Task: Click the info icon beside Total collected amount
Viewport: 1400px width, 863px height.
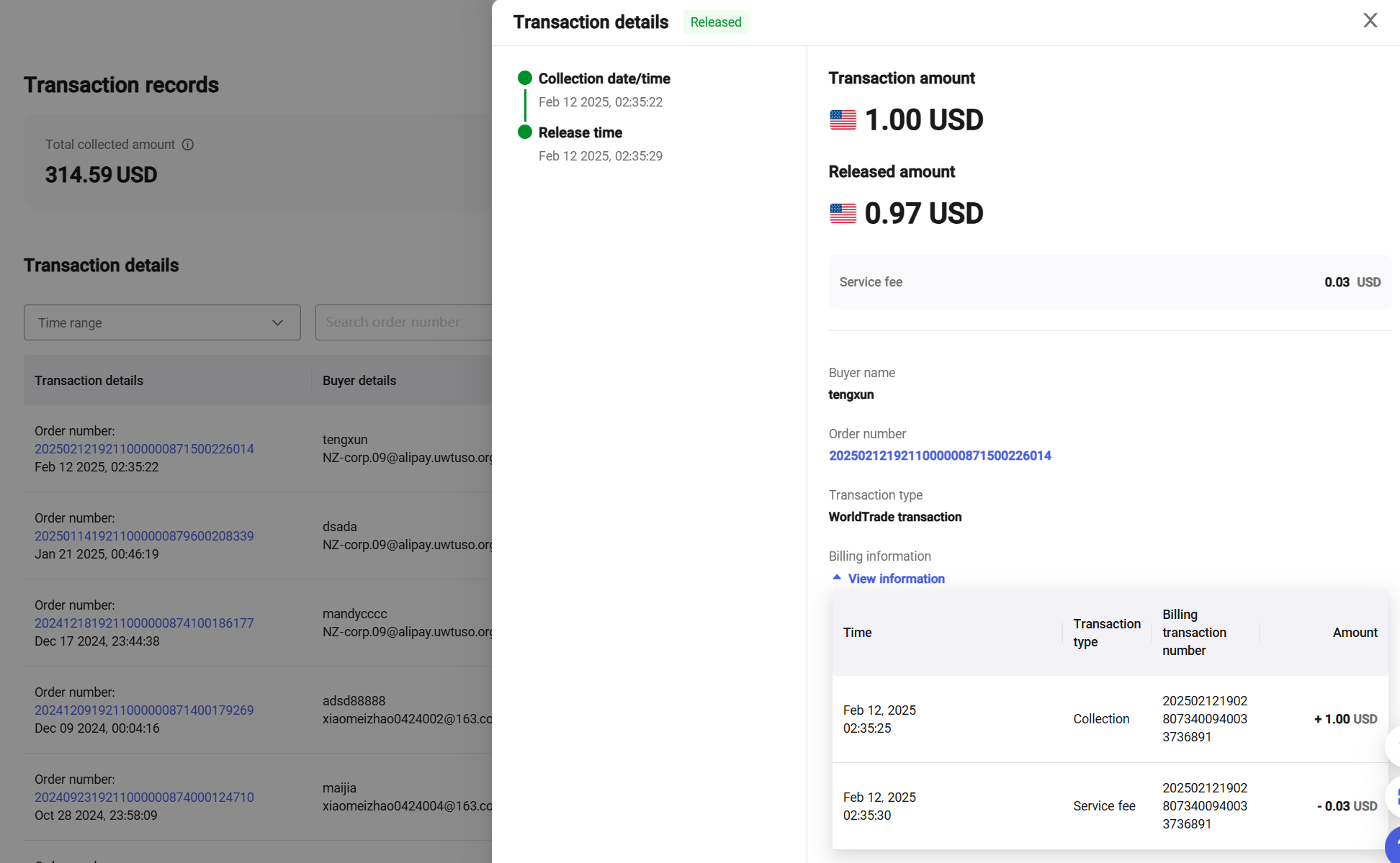Action: pyautogui.click(x=187, y=145)
